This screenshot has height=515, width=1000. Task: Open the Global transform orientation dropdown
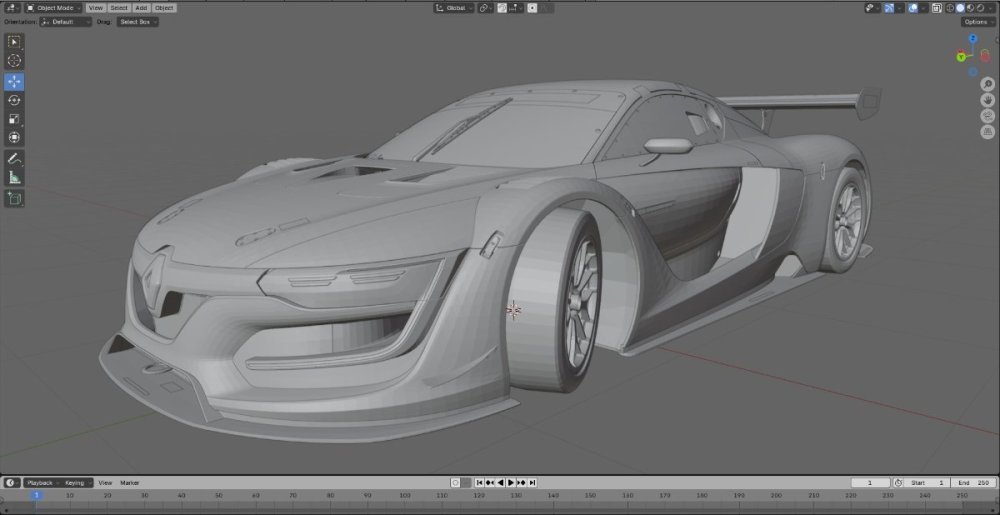[453, 8]
